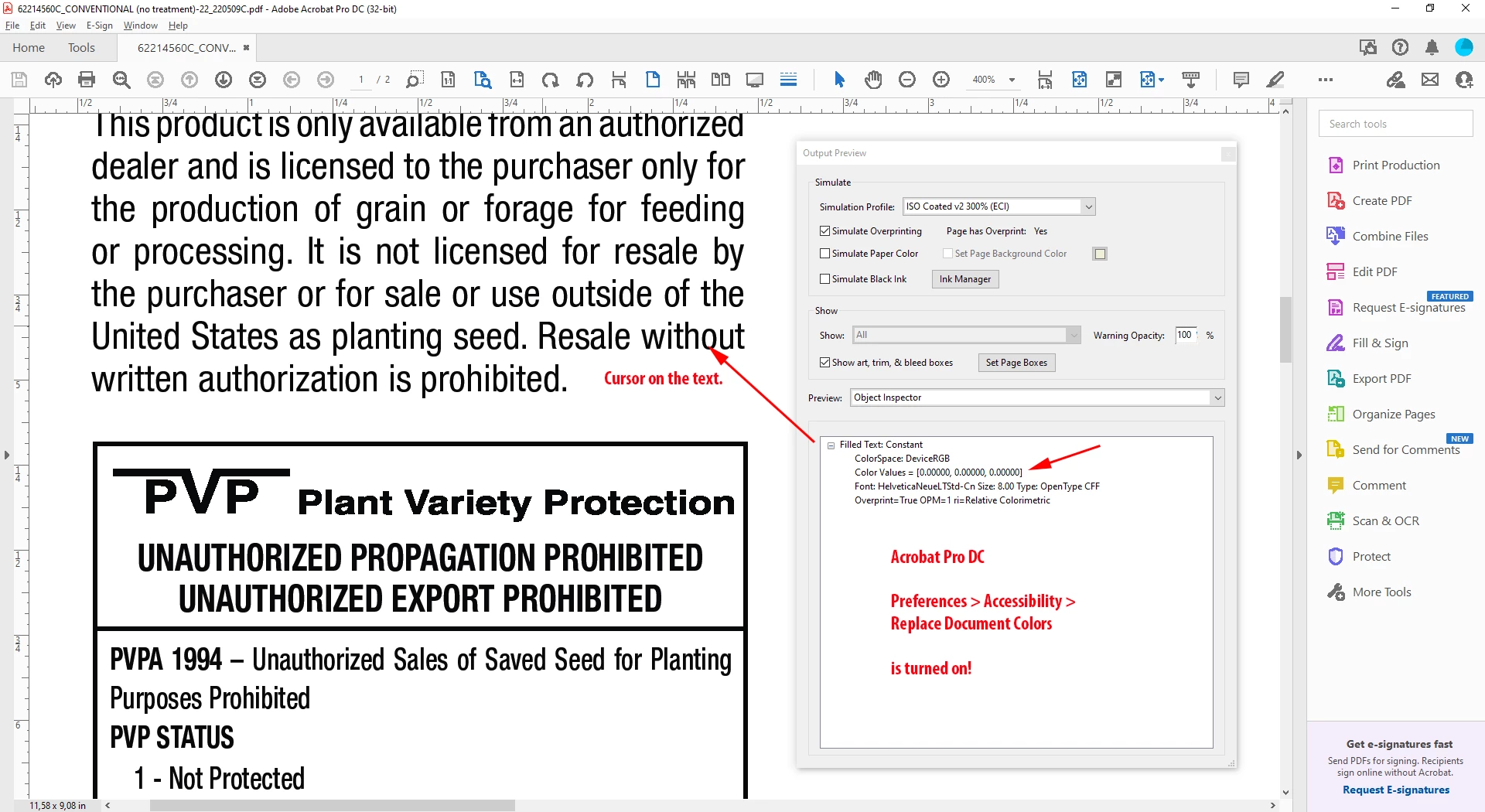This screenshot has width=1485, height=812.
Task: Send the file by email envelope icon
Action: click(x=1430, y=80)
